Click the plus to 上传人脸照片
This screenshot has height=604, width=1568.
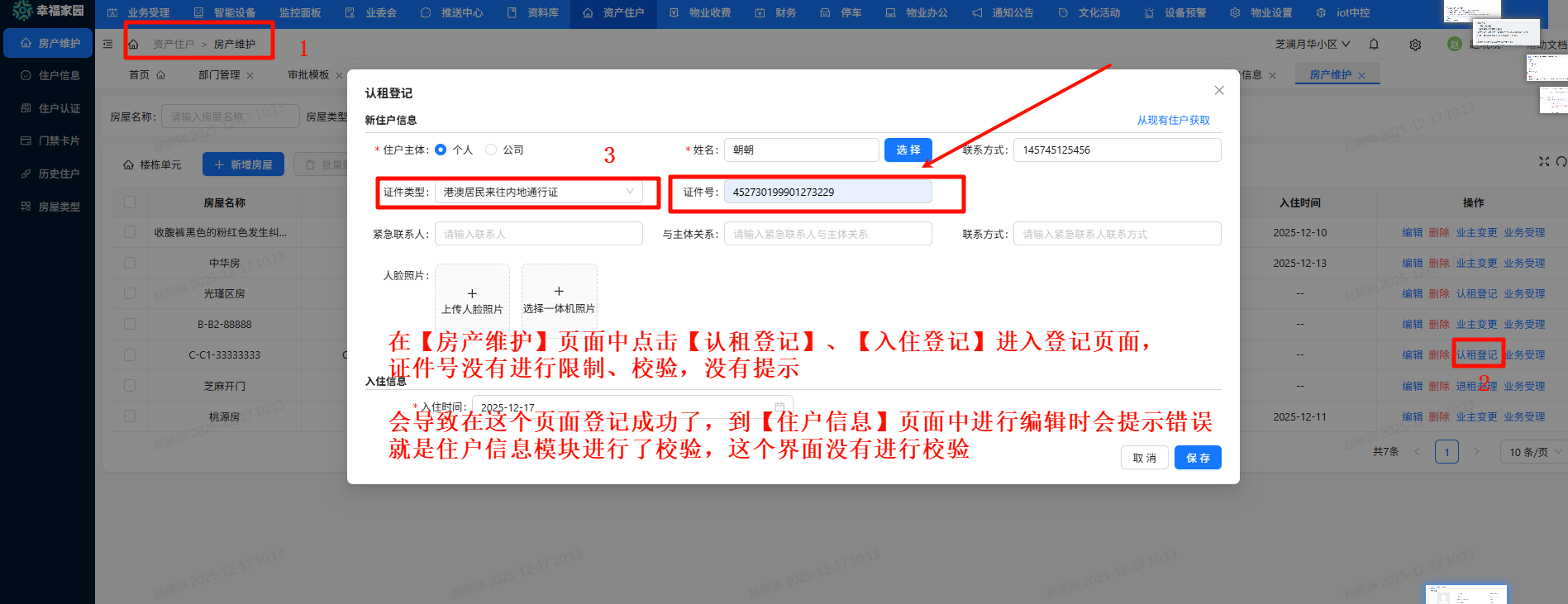click(x=472, y=293)
